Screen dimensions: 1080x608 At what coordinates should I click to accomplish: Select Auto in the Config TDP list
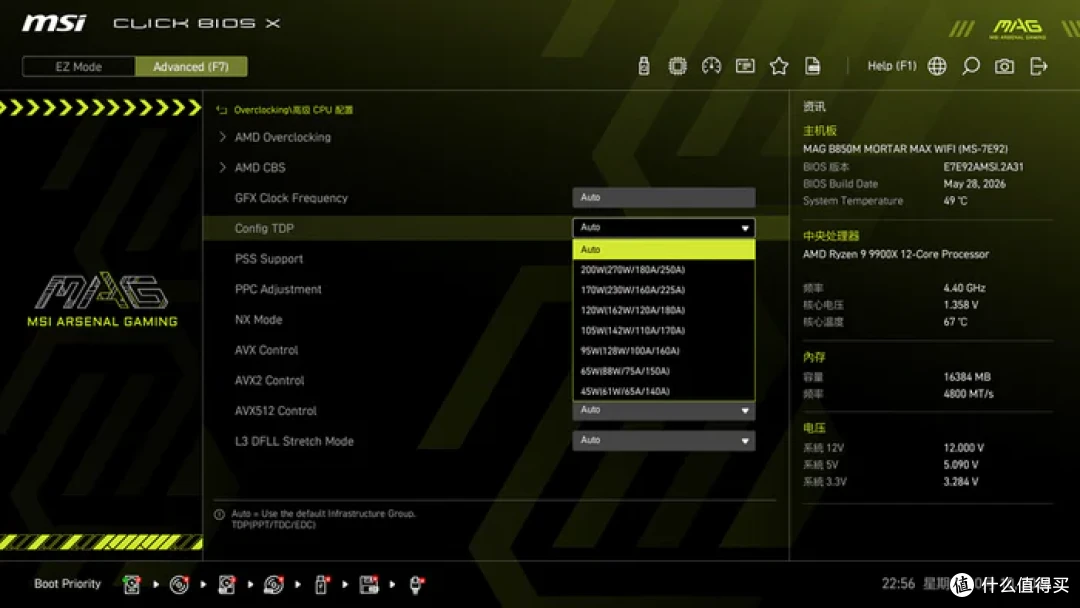663,249
